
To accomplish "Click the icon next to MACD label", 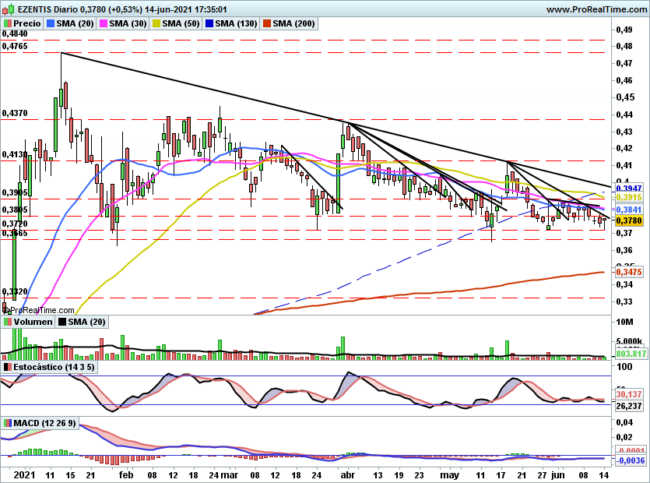I will (7, 423).
